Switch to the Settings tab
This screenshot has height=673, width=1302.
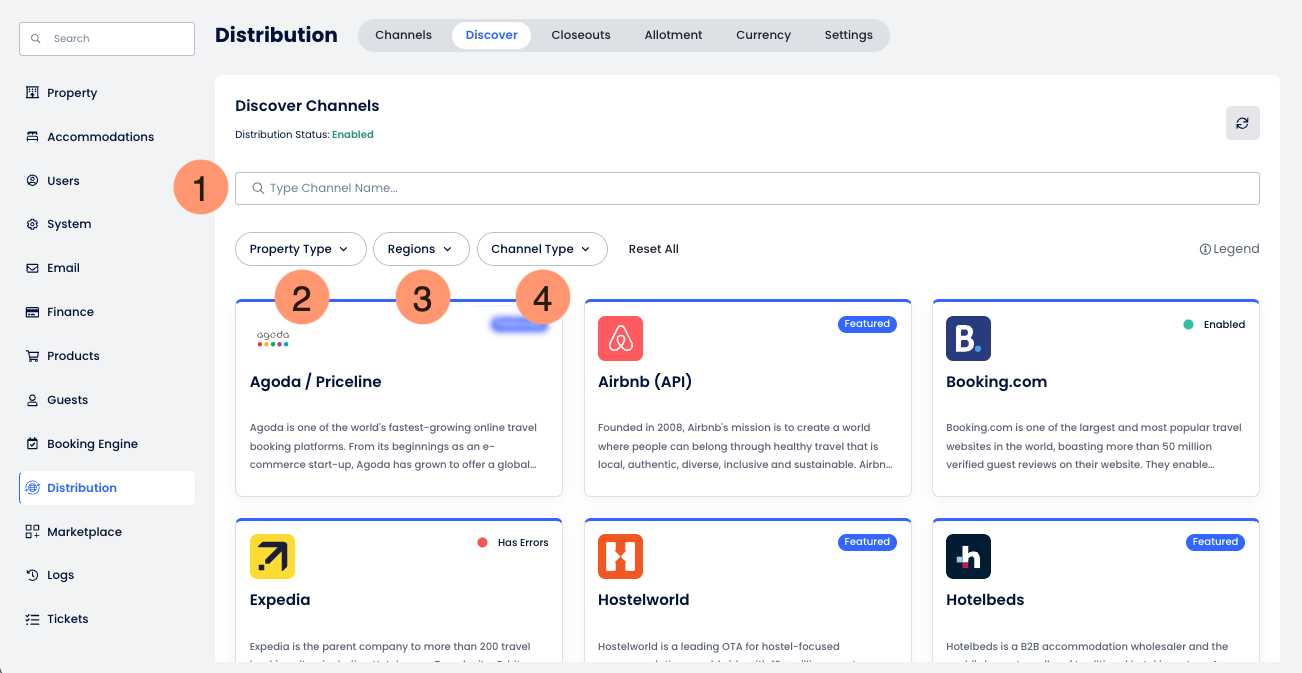point(849,35)
